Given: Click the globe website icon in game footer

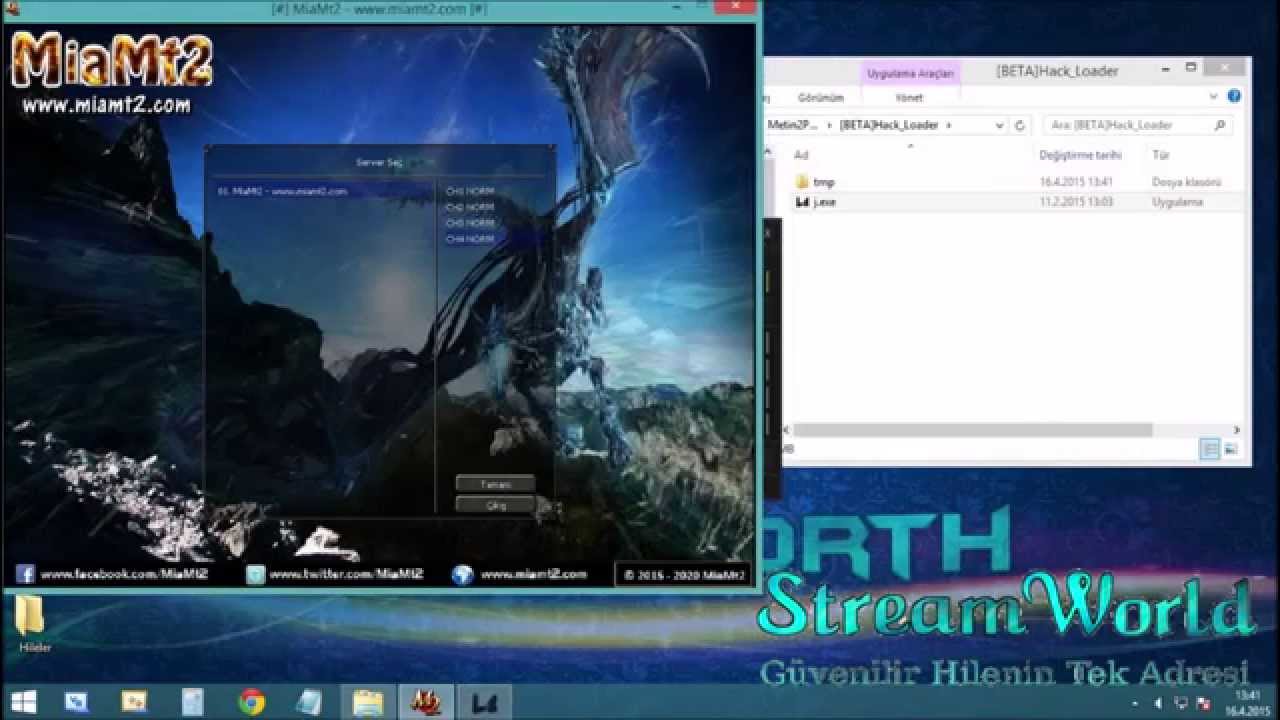Looking at the screenshot, I should [x=462, y=574].
